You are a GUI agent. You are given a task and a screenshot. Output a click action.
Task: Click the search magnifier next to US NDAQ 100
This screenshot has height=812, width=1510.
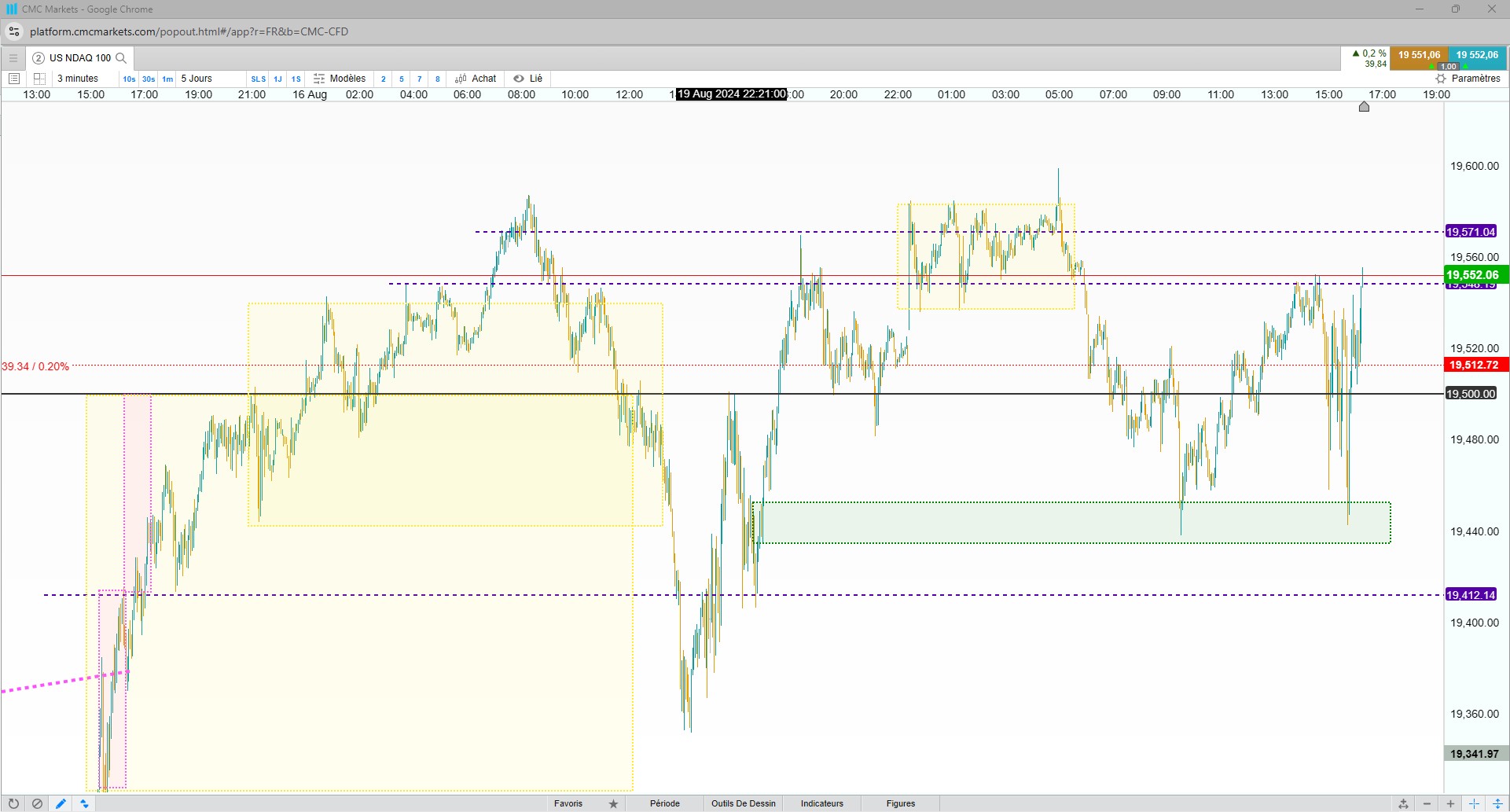[121, 57]
